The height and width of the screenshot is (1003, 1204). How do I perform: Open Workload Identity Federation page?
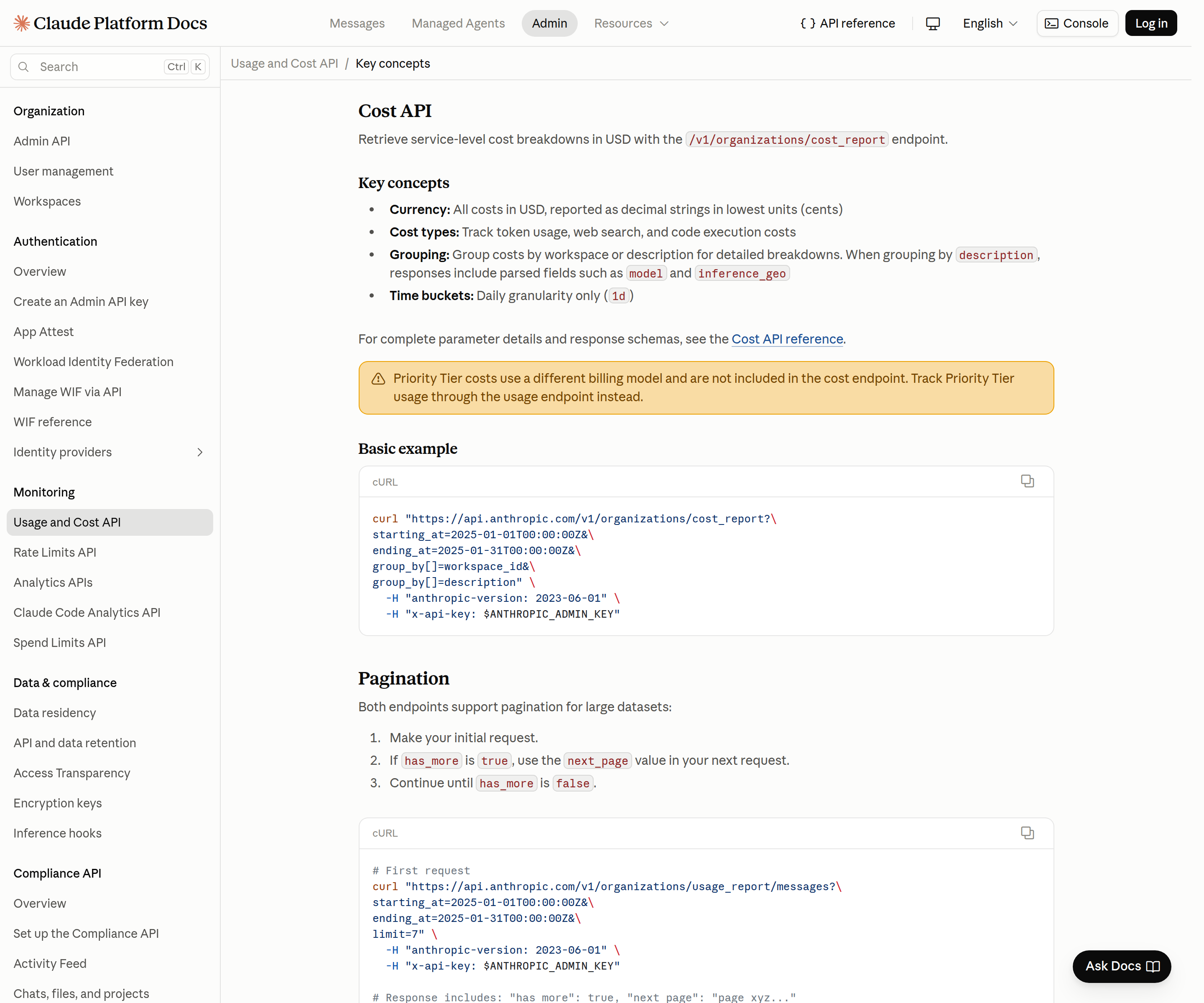(94, 366)
